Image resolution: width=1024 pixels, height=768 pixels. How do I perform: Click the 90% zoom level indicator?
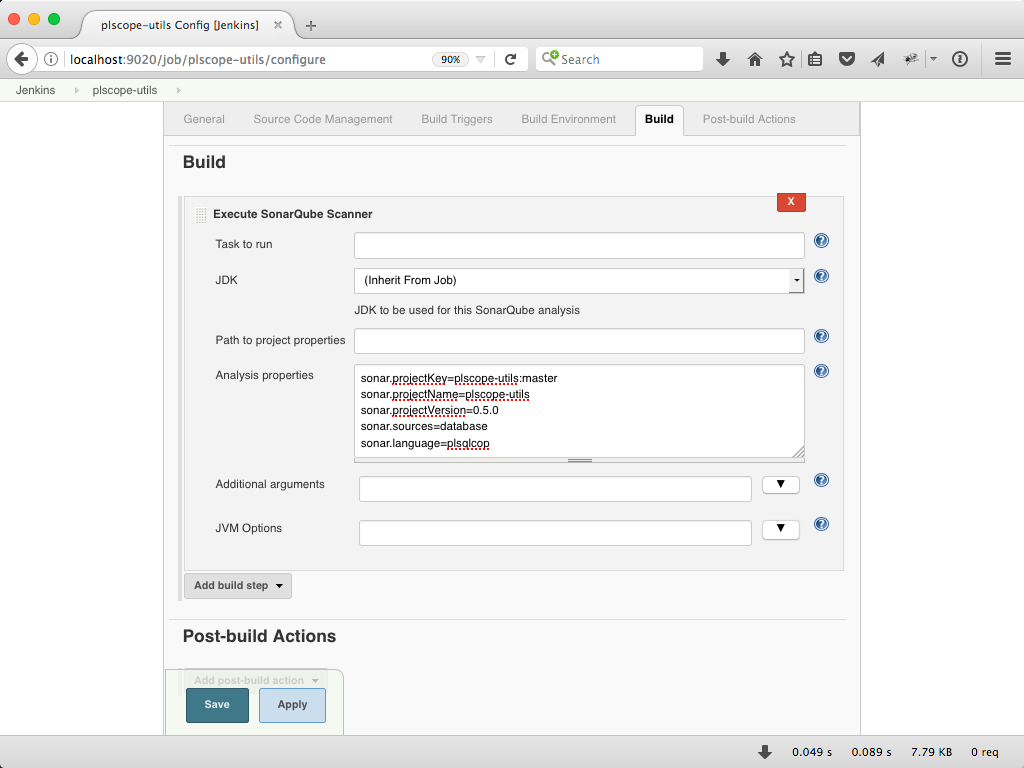coord(451,59)
